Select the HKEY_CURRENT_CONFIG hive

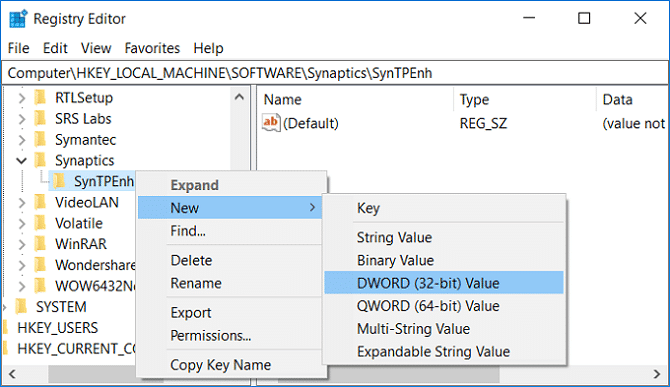pyautogui.click(x=76, y=349)
